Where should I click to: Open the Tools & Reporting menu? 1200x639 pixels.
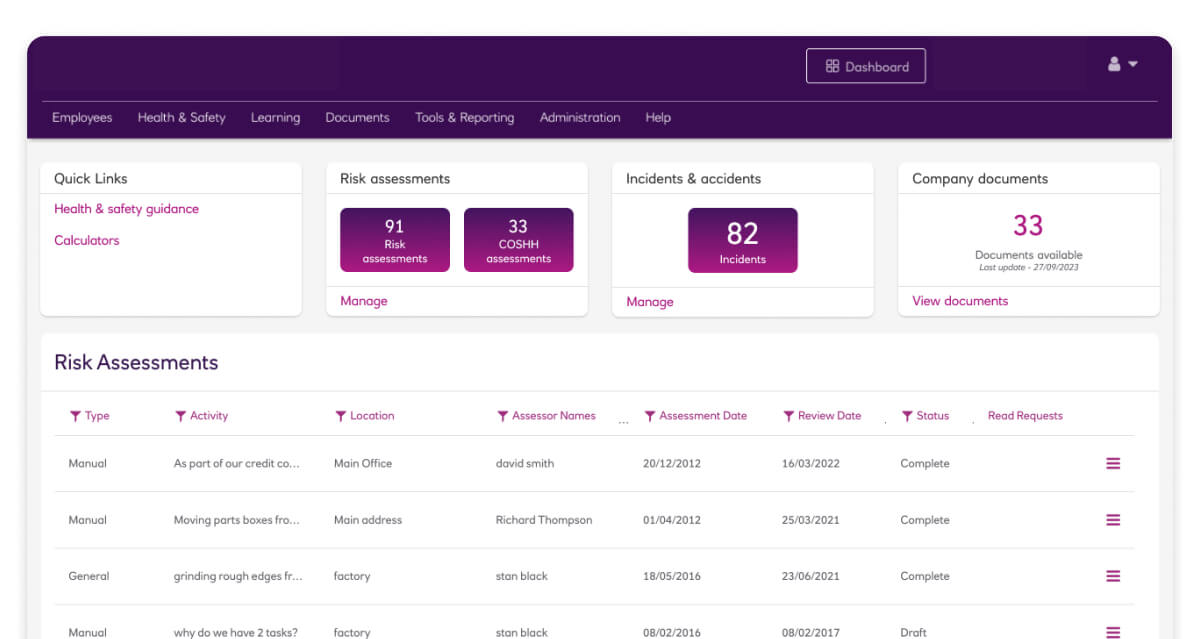(465, 117)
